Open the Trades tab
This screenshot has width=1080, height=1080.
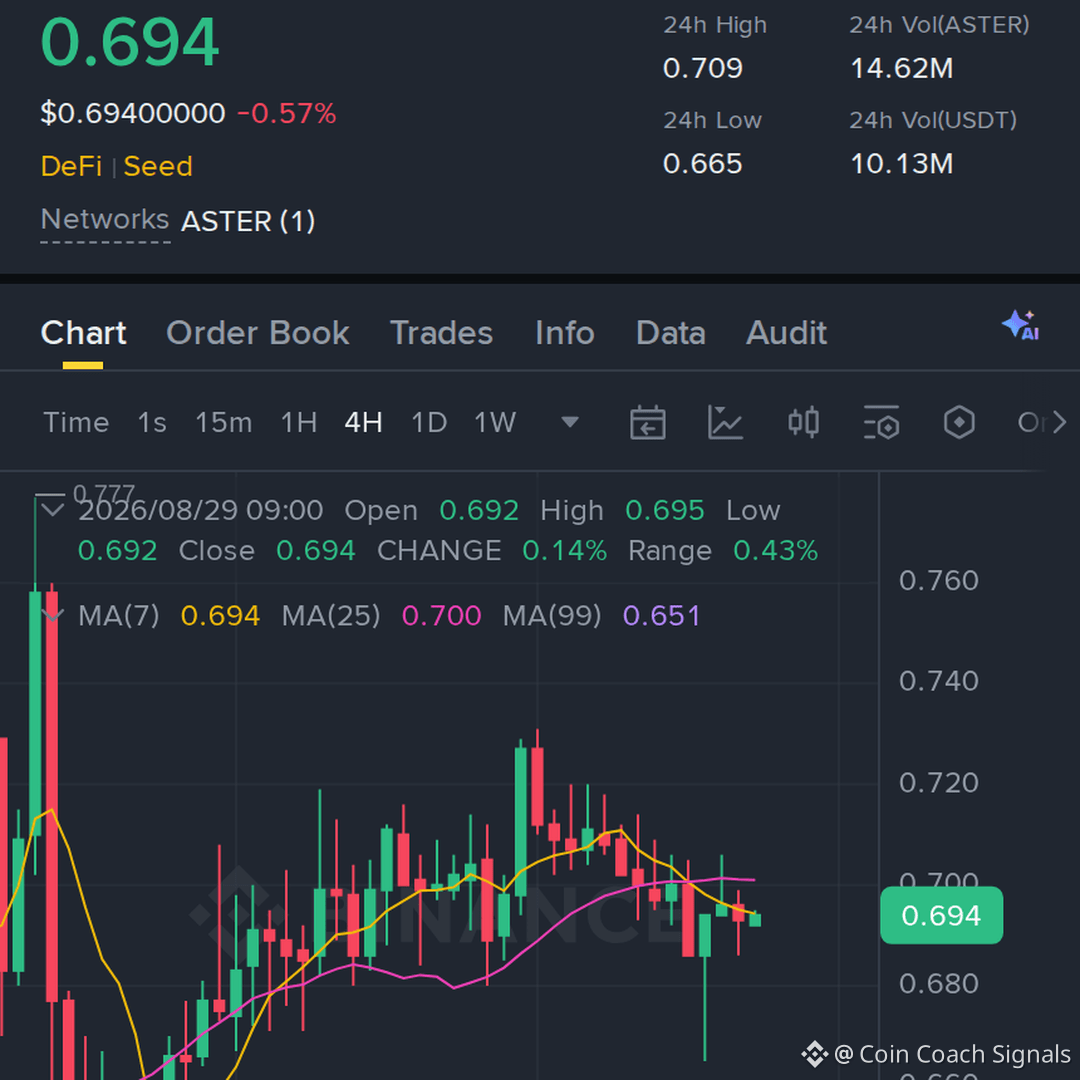click(442, 333)
